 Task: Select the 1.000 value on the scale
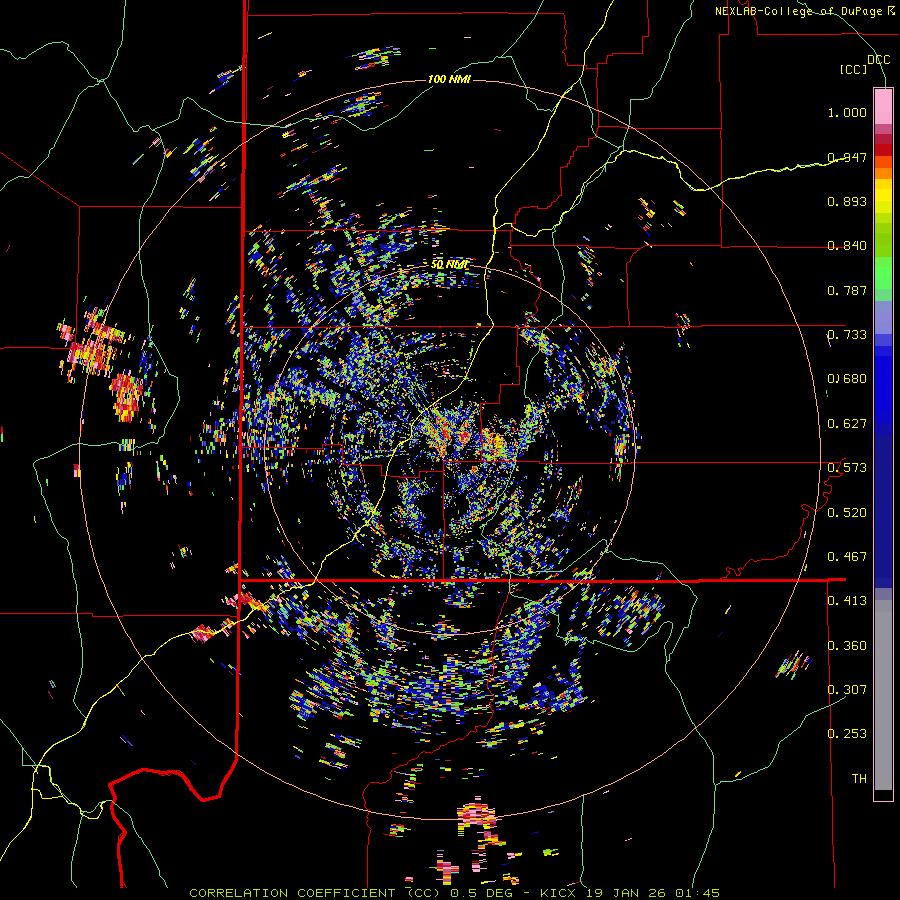(847, 112)
